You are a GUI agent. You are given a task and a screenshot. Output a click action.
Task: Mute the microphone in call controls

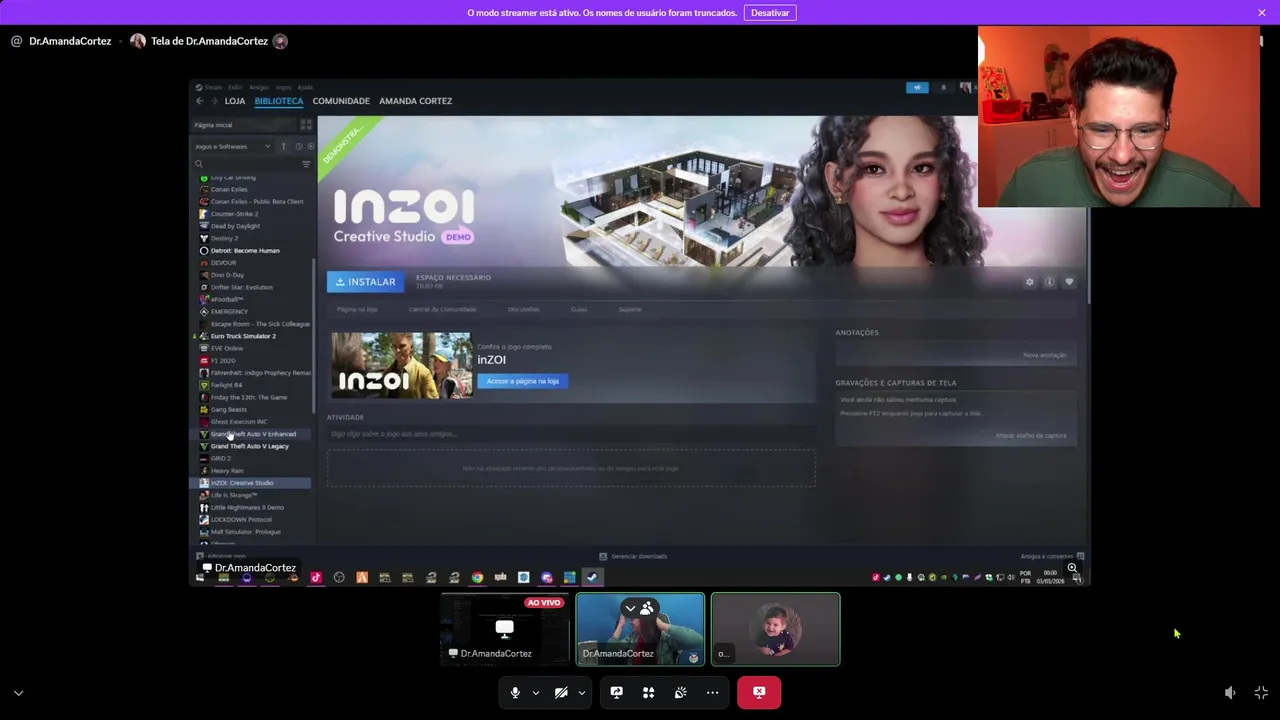coord(515,692)
